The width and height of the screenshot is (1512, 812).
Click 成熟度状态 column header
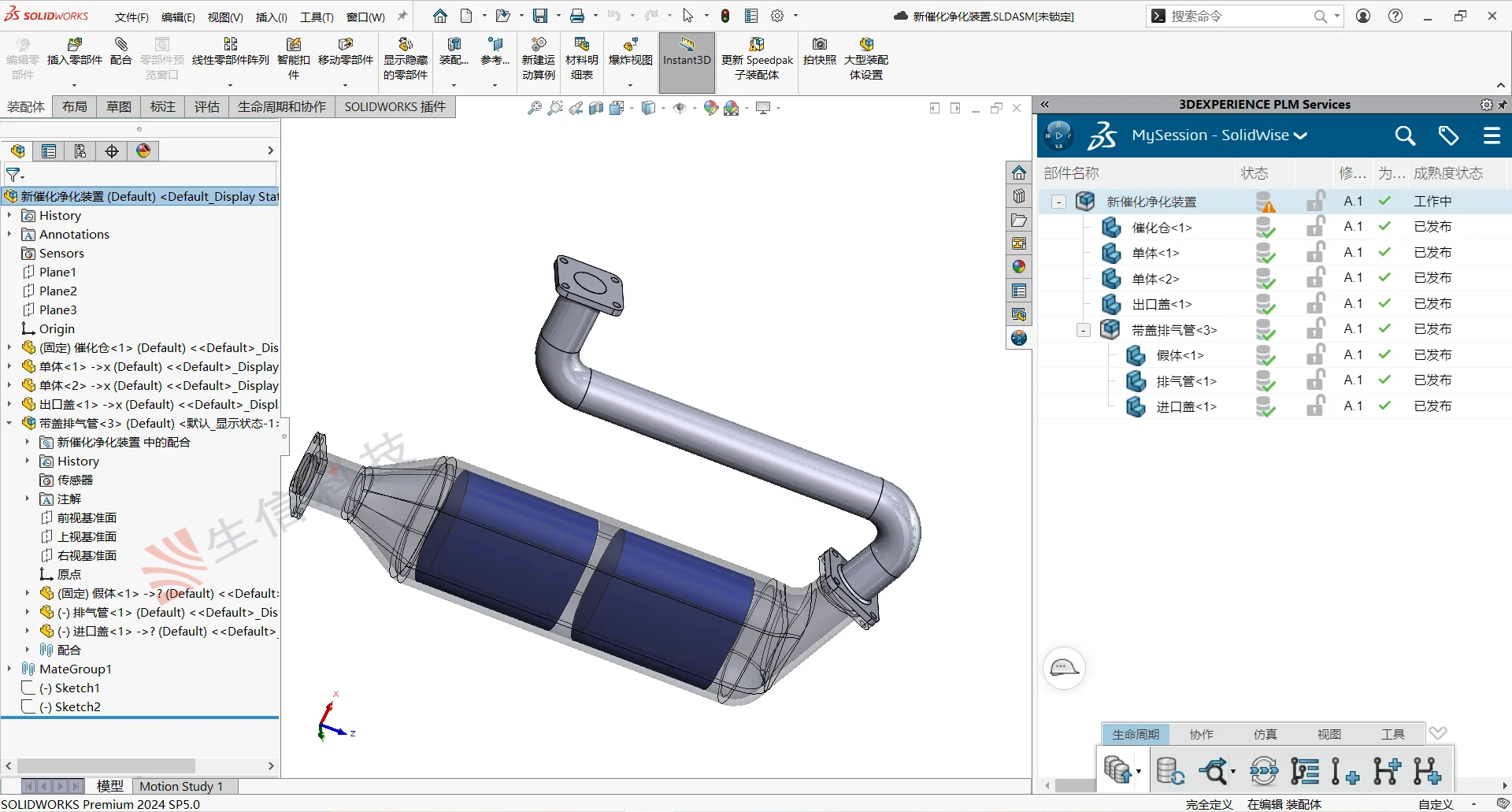tap(1447, 172)
